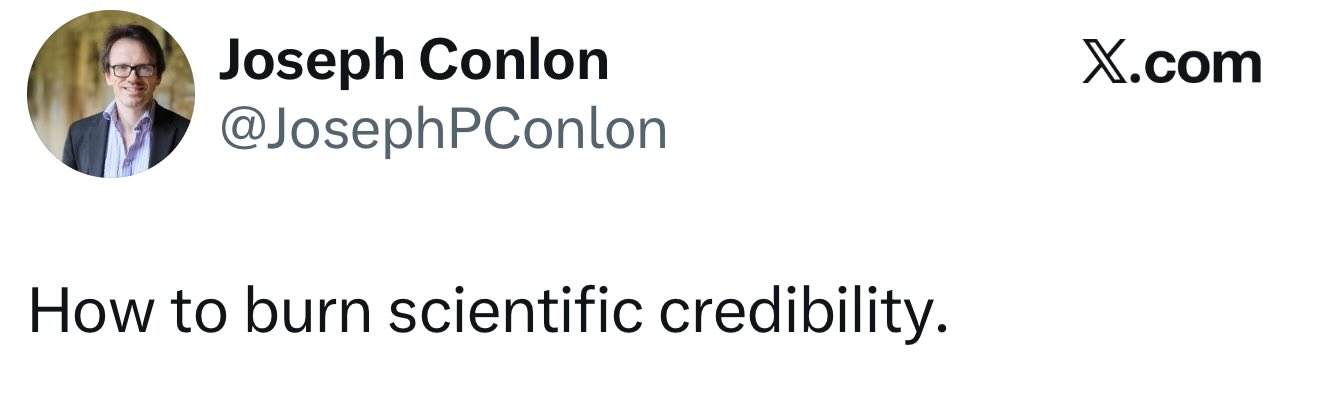Click the X logo icon

coord(1106,64)
